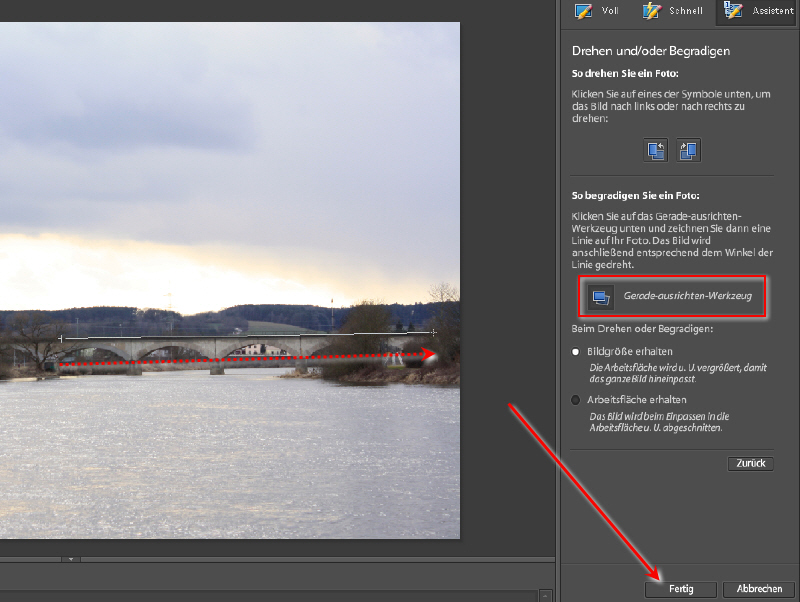
Task: Collapse the bottom panel via the divider handle
Action: (71, 559)
